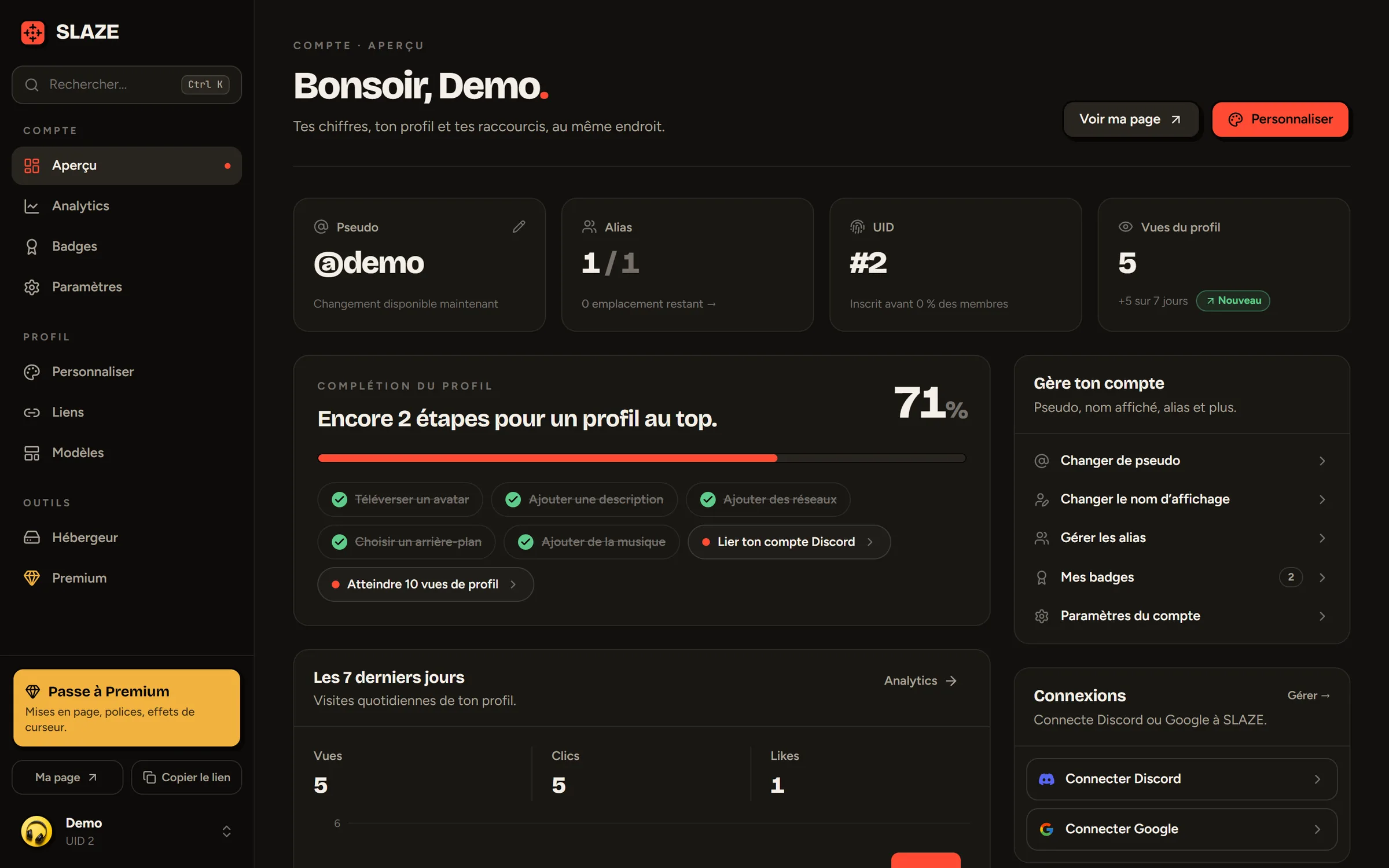The width and height of the screenshot is (1389, 868).
Task: Click the ribbon icon beside Mes badges
Action: tap(1042, 578)
